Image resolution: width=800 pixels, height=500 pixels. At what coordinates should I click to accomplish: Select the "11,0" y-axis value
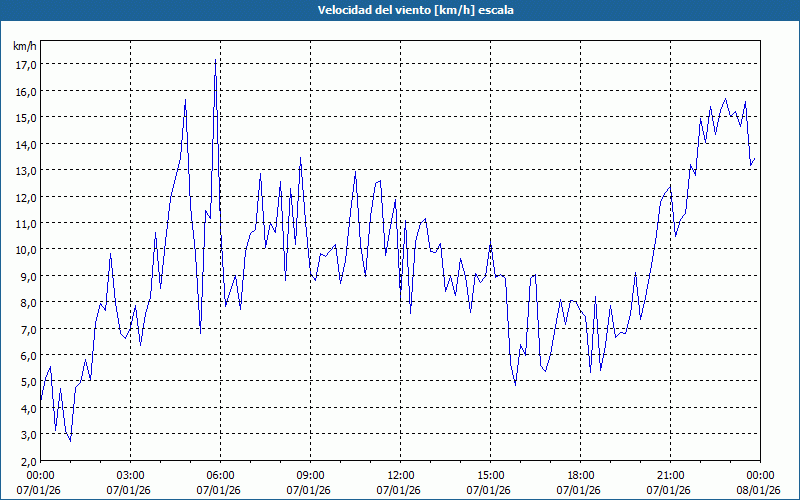coord(26,223)
